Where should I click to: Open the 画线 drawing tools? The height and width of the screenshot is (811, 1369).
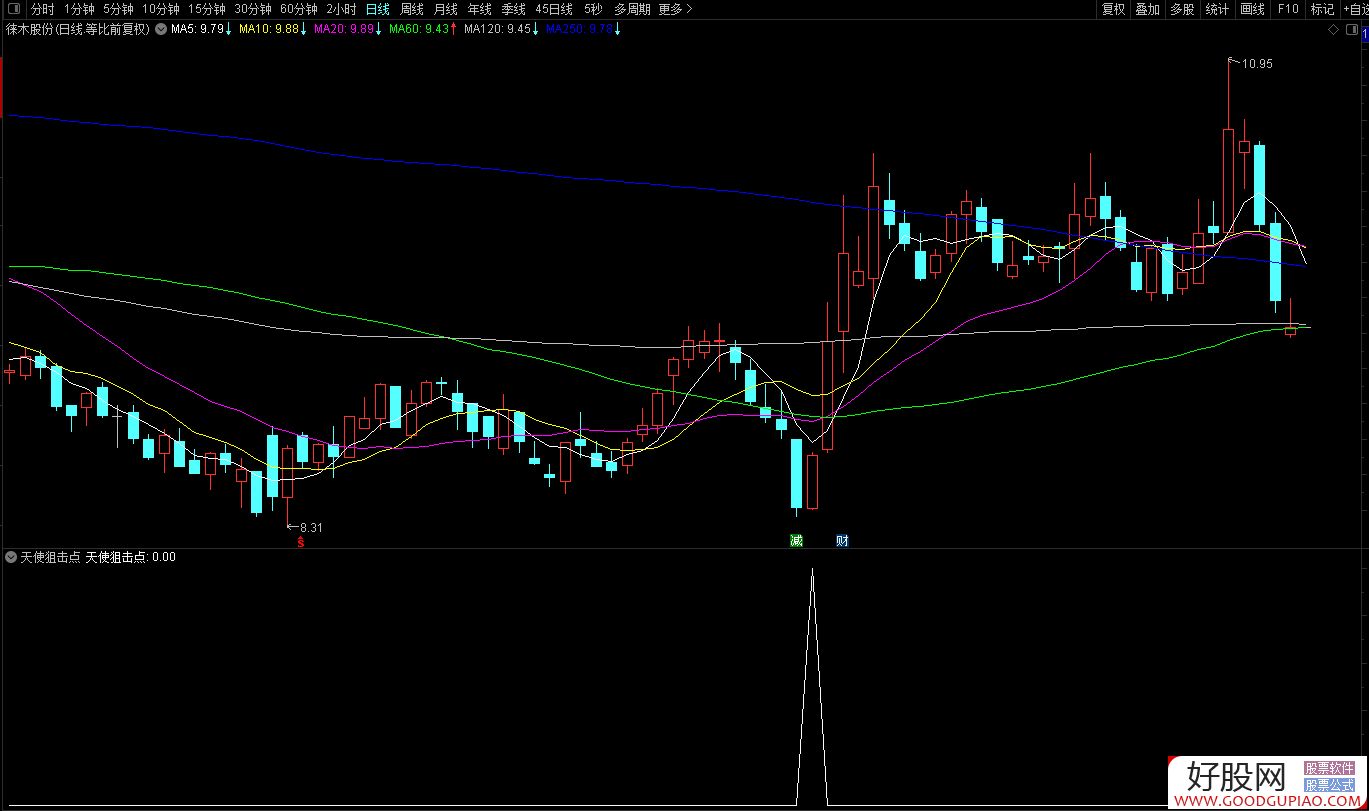point(1252,9)
